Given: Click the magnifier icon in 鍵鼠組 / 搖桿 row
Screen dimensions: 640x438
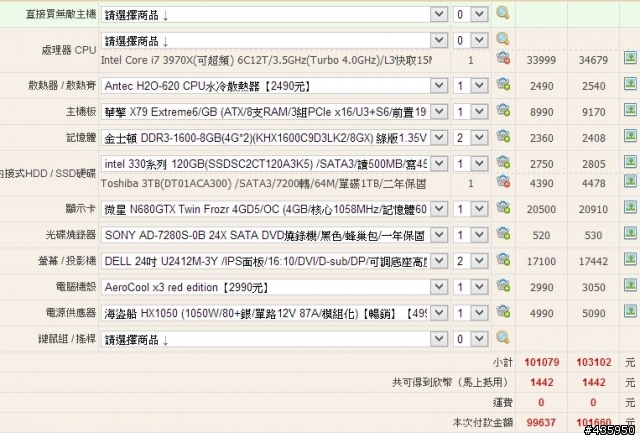Looking at the screenshot, I should [x=502, y=338].
